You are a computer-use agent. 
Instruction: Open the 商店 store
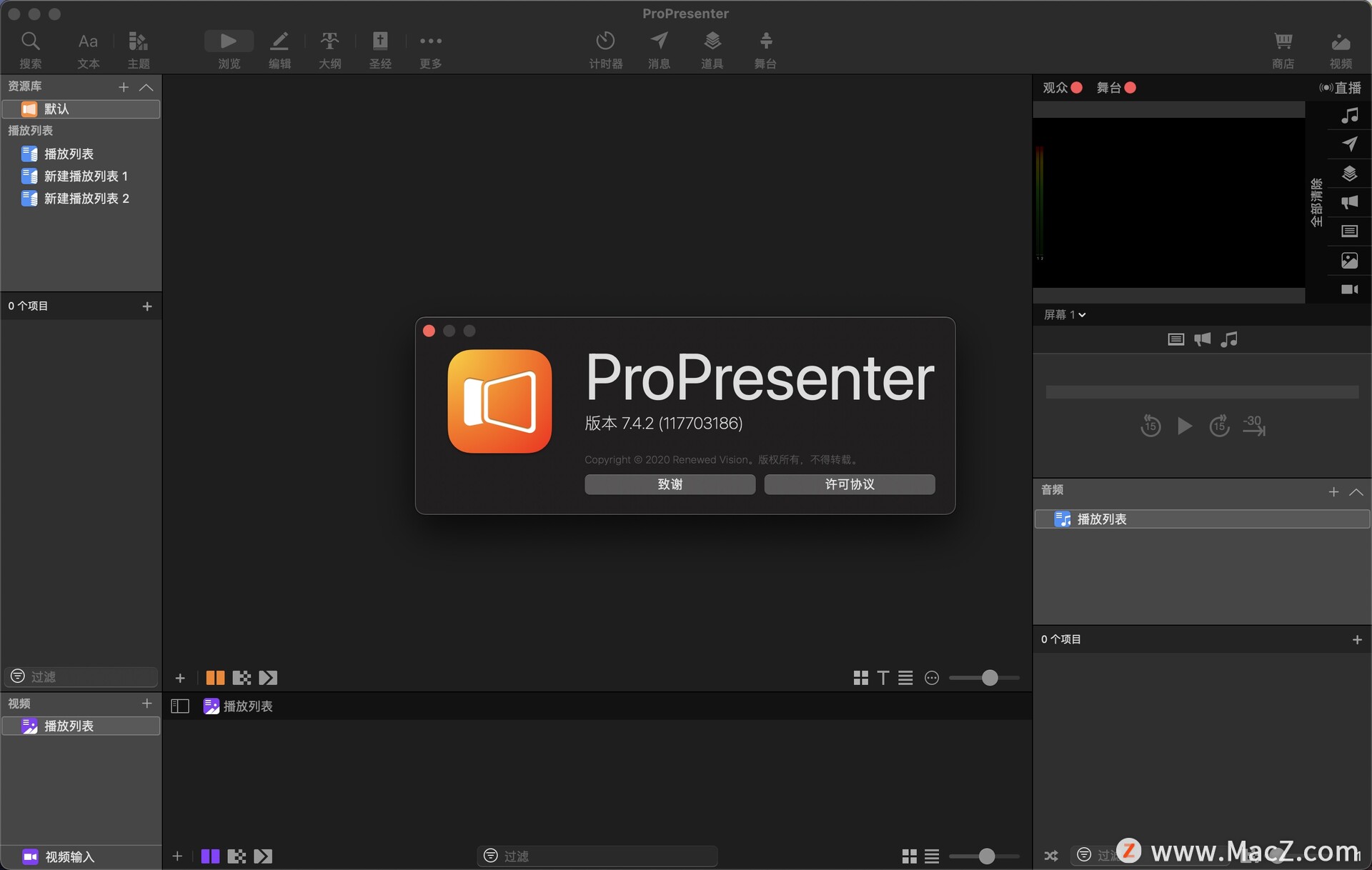pyautogui.click(x=1283, y=49)
